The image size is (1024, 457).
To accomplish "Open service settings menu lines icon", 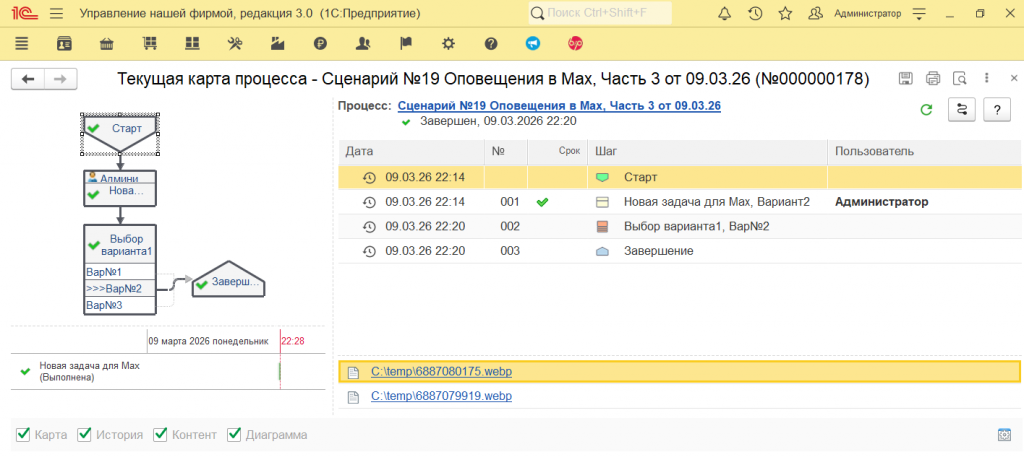I will pyautogui.click(x=920, y=13).
